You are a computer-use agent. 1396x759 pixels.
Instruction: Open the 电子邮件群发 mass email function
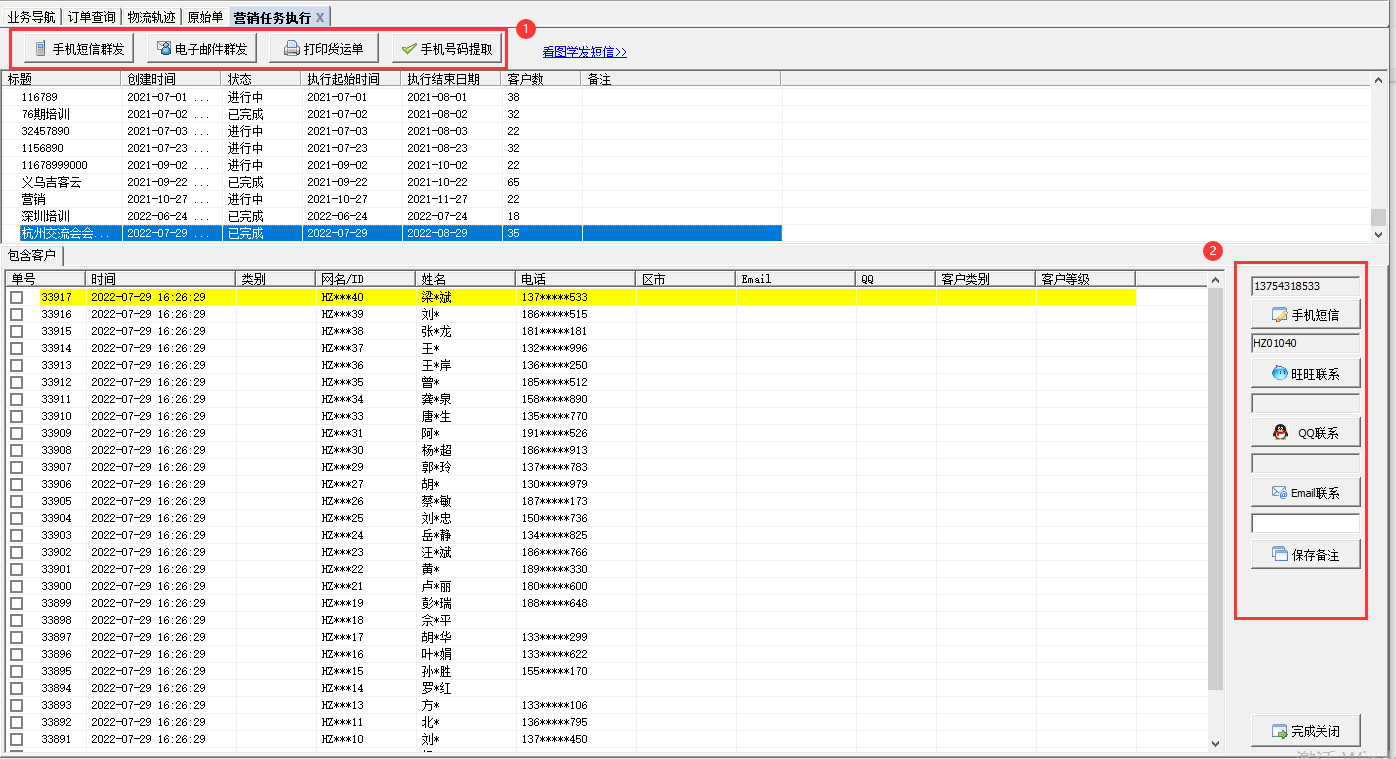pos(202,49)
